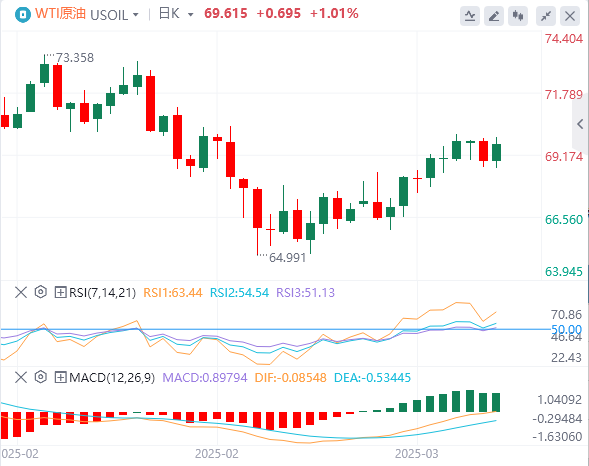Click the DEA:-0.53445 value
This screenshot has width=589, height=466.
coord(373,377)
